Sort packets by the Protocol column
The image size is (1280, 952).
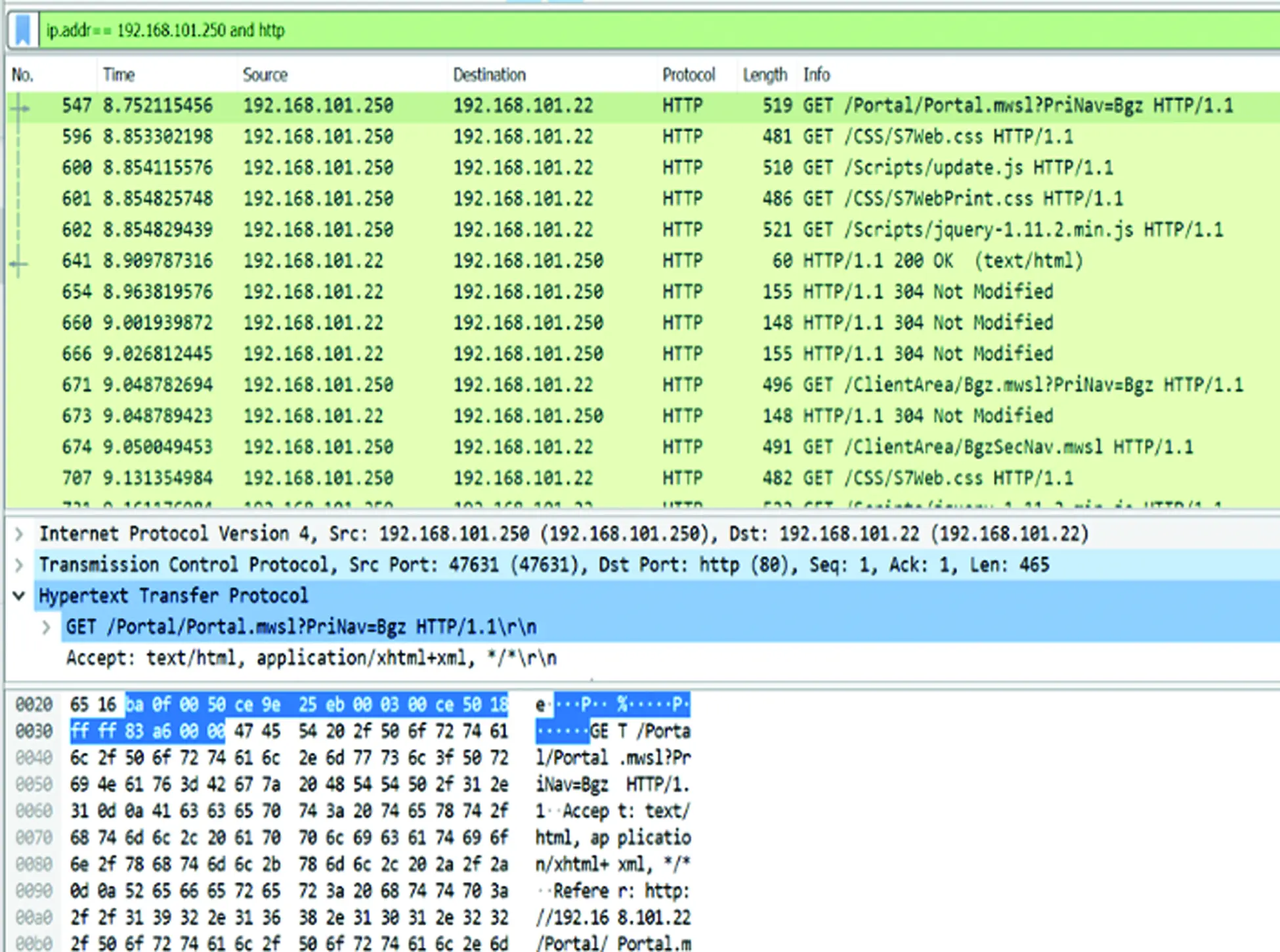coord(689,74)
